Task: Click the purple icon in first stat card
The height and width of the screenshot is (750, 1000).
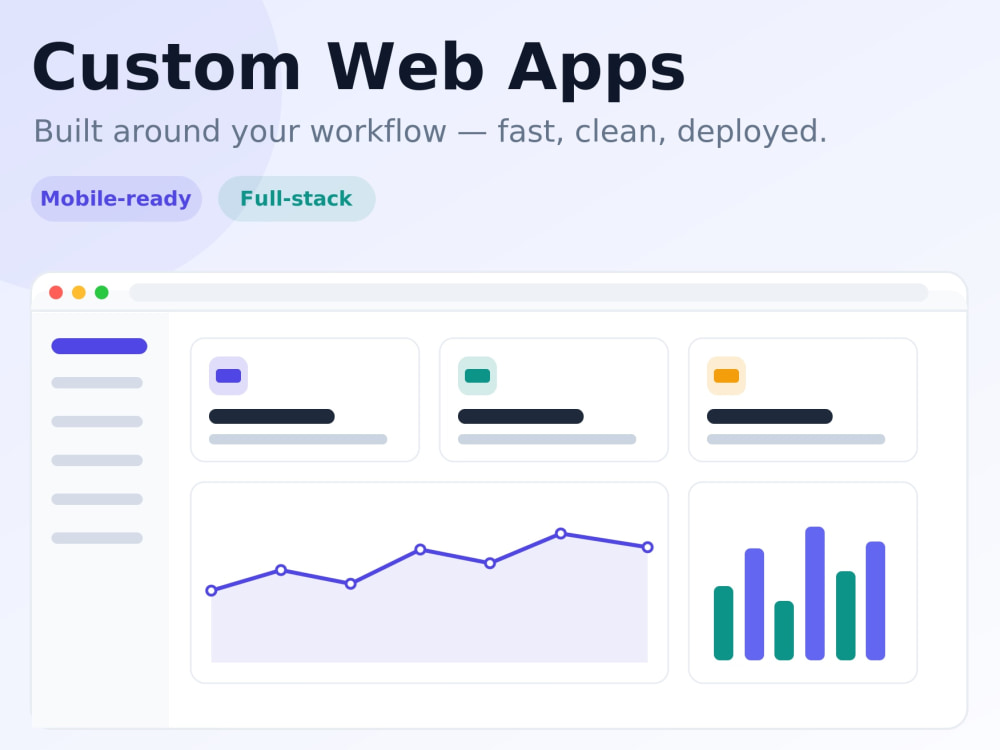Action: [228, 376]
